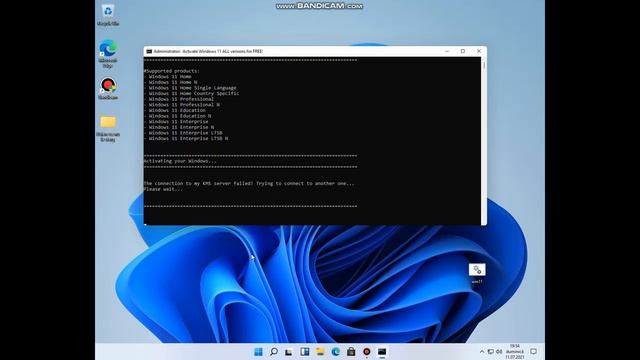
Task: Click the '#Supported products:' heading line
Action: [x=172, y=71]
